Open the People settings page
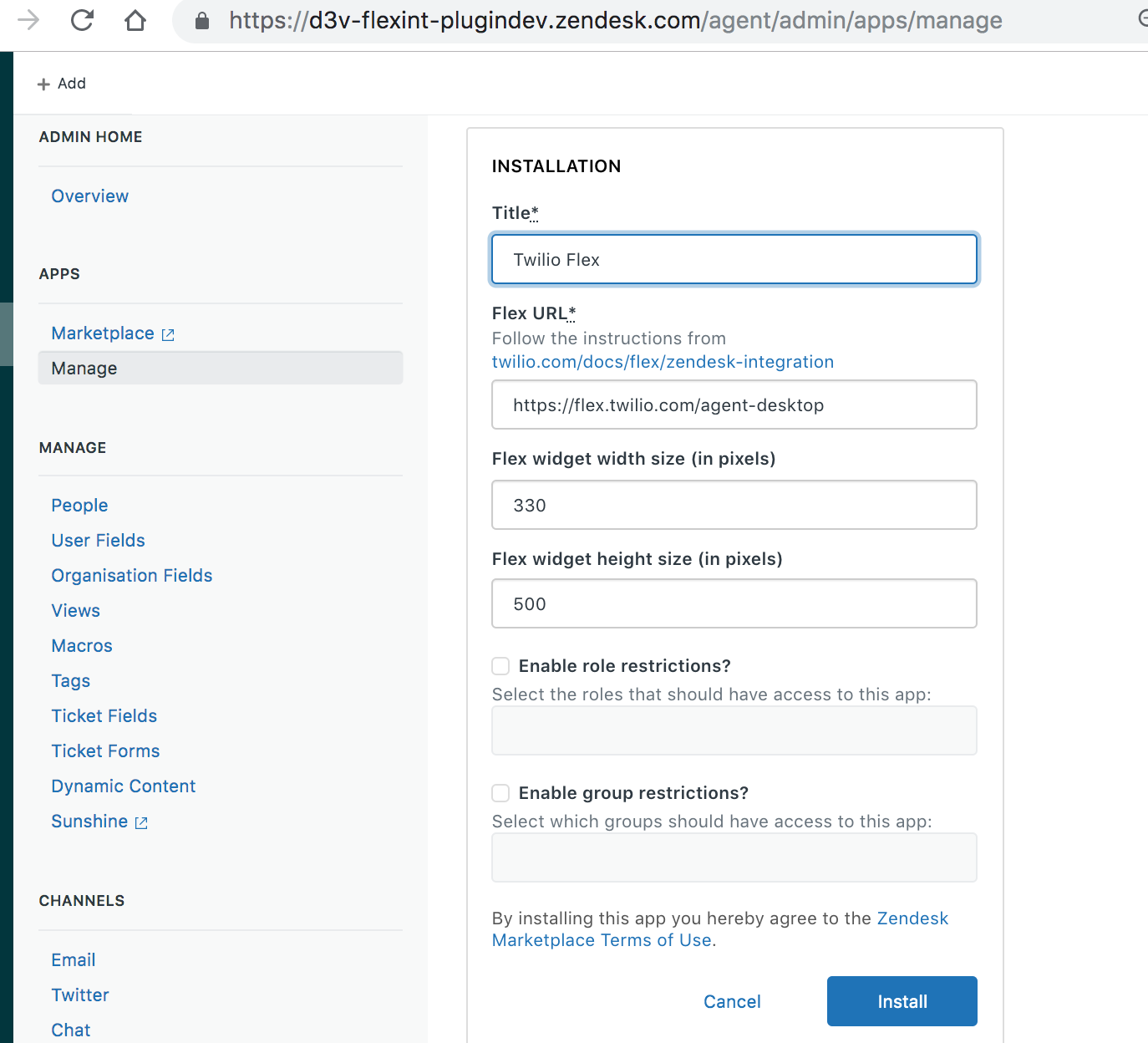Screen dimensions: 1148x1043 click(x=79, y=506)
